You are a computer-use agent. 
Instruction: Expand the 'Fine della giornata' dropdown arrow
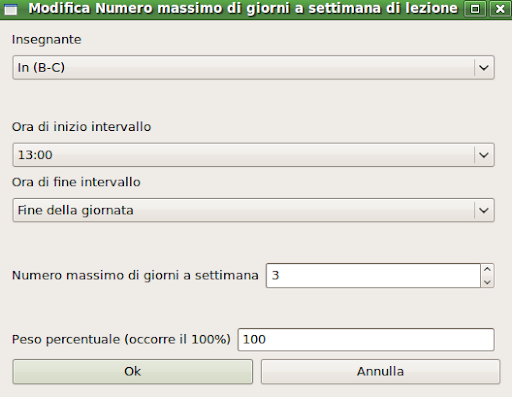(x=484, y=210)
